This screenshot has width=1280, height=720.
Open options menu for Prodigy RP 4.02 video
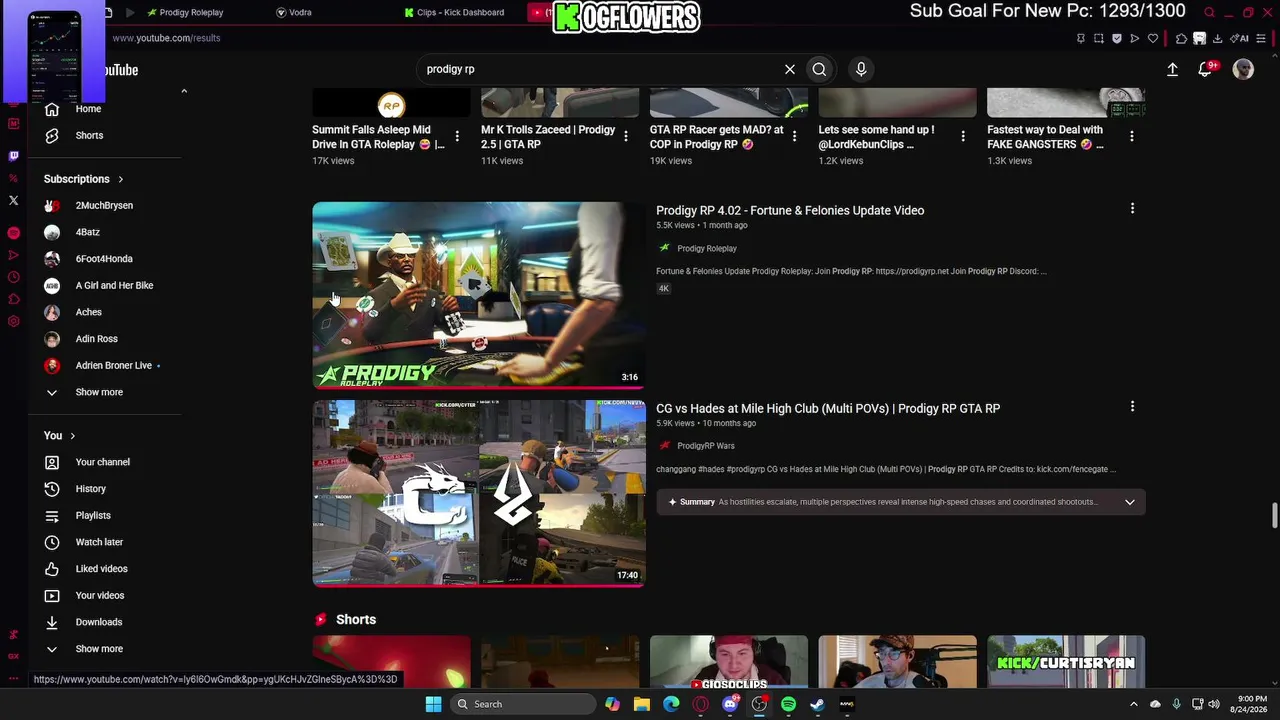[x=1132, y=208]
